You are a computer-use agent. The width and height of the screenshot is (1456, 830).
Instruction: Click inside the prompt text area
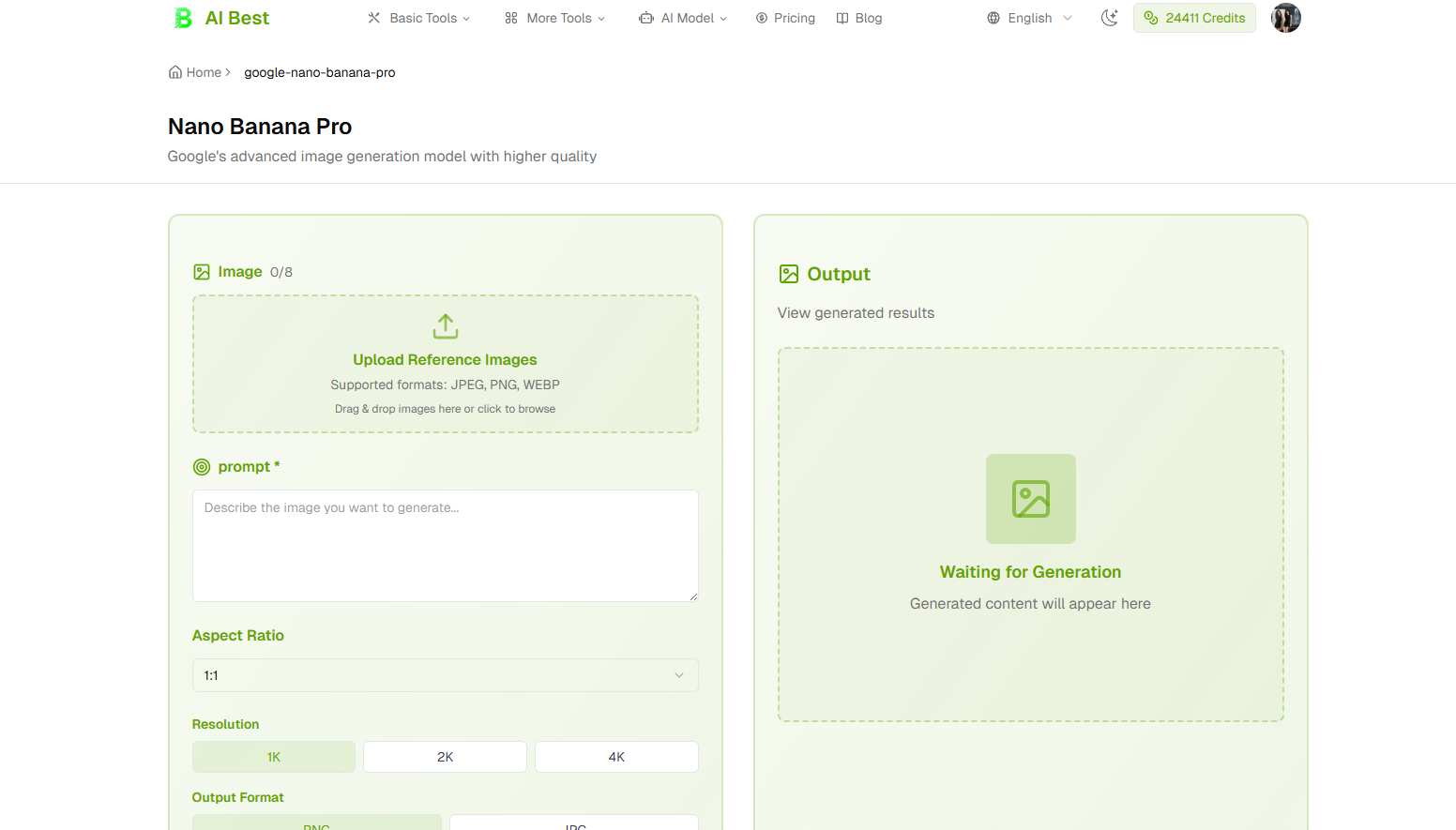[445, 544]
